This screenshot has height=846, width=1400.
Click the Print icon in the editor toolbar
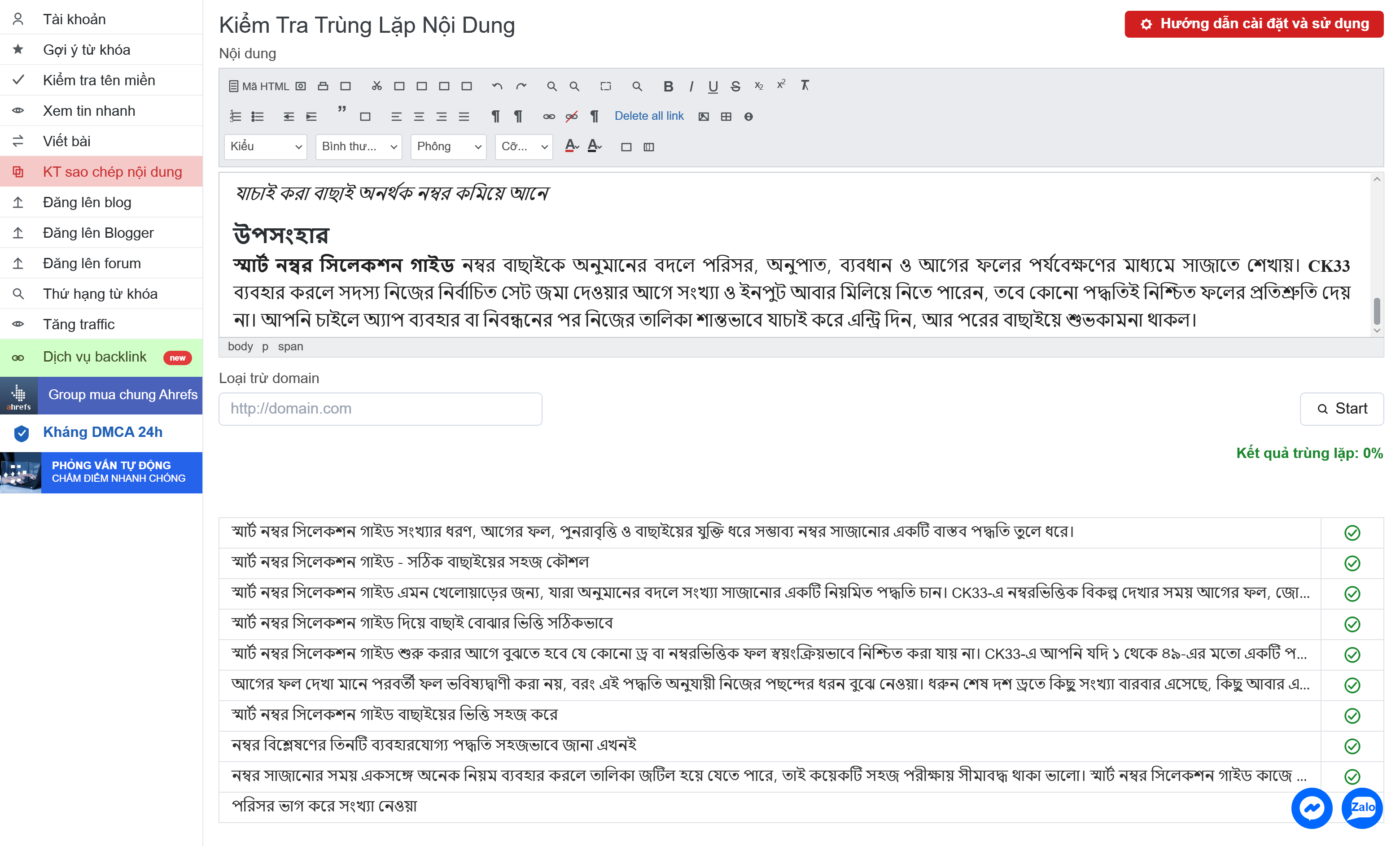coord(323,86)
